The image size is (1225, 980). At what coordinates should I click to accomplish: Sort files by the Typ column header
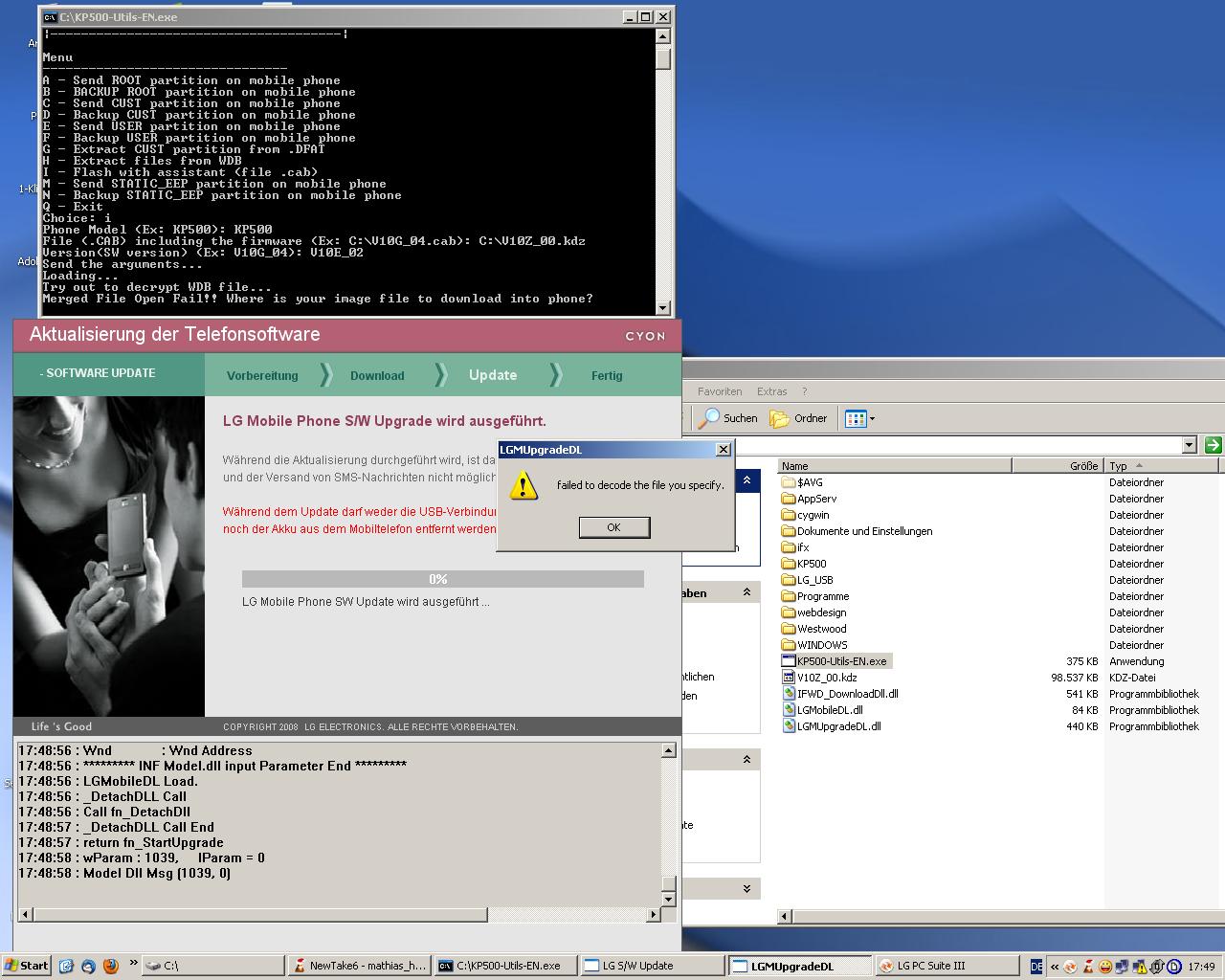pos(1163,466)
